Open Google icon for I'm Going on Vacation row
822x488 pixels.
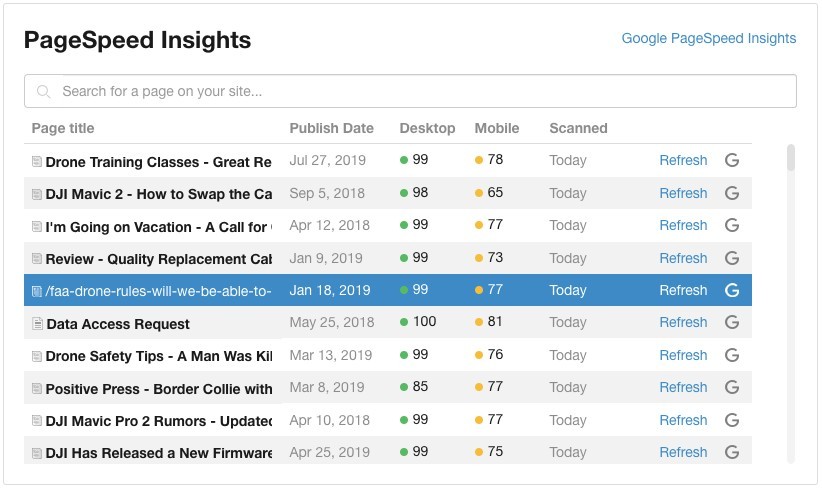coord(732,225)
